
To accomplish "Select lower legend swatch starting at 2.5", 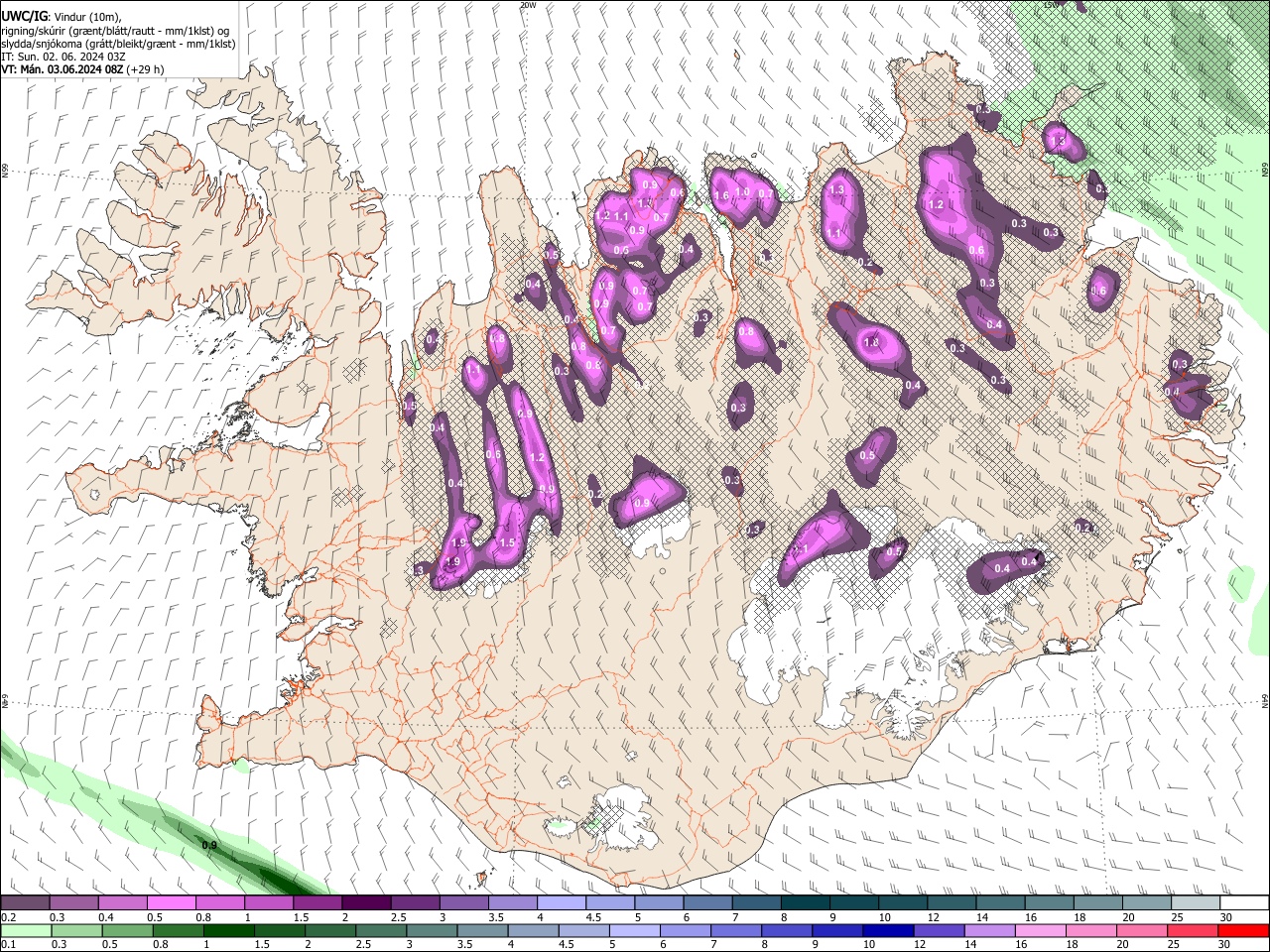I will click(x=380, y=930).
